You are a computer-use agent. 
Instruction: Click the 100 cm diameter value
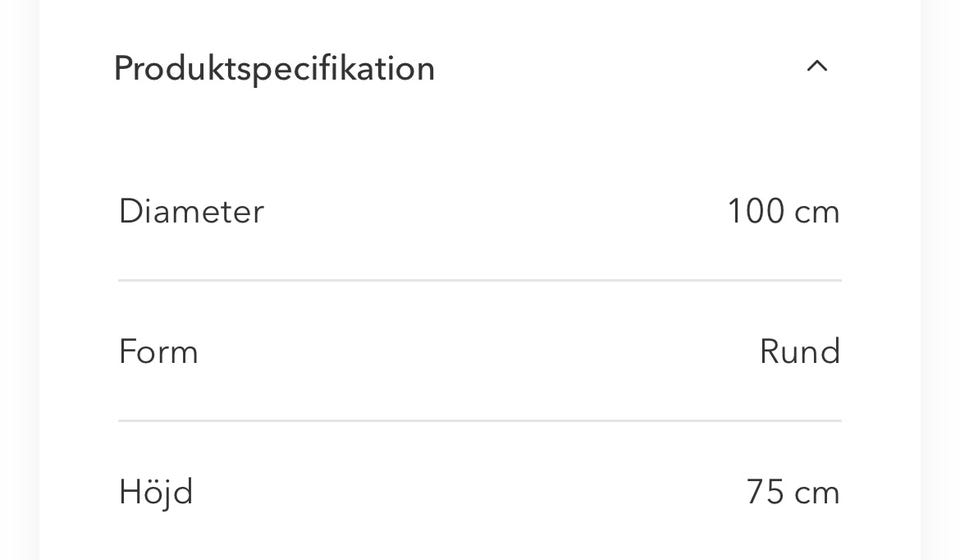tap(783, 212)
